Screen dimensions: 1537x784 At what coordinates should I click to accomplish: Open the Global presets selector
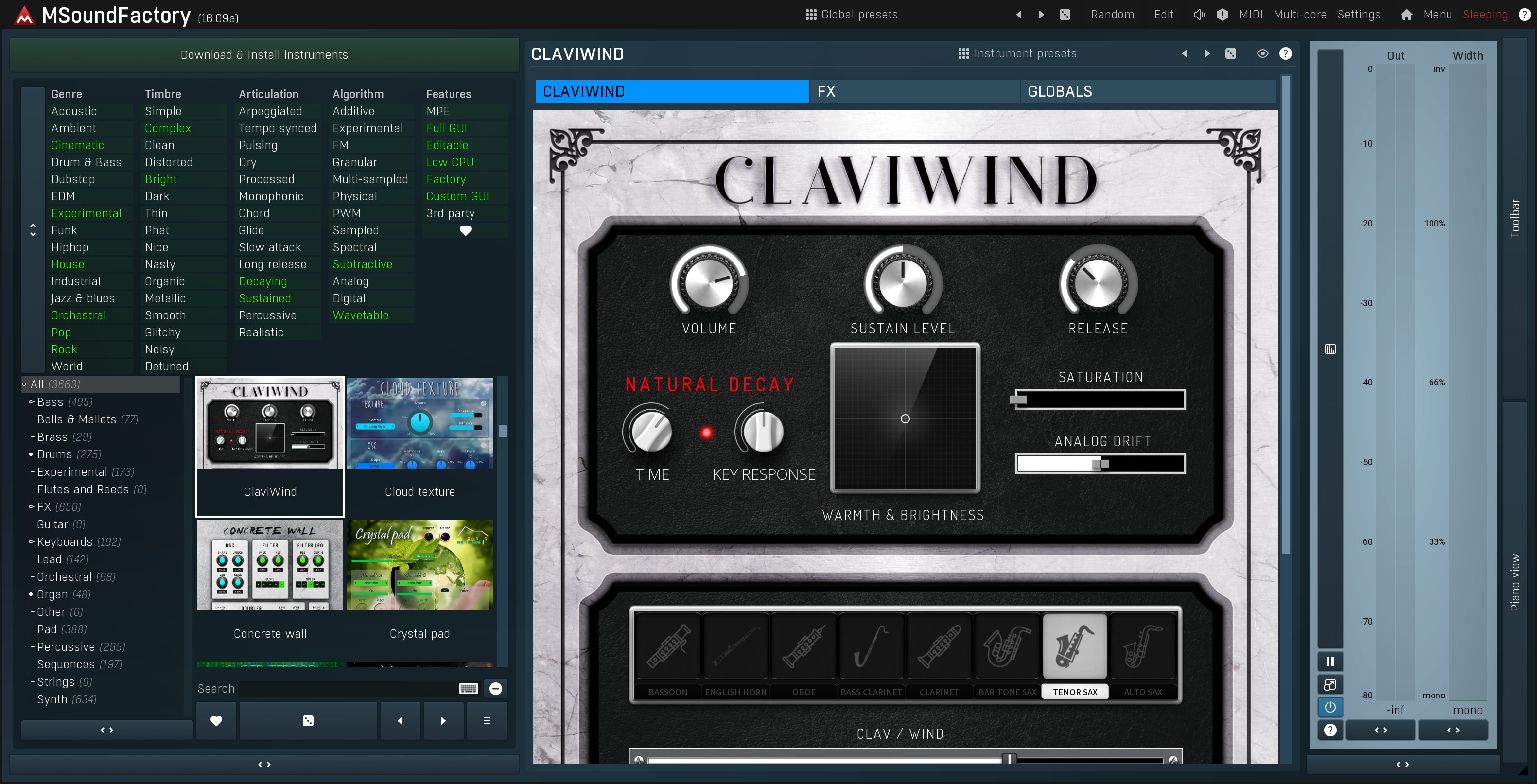852,15
